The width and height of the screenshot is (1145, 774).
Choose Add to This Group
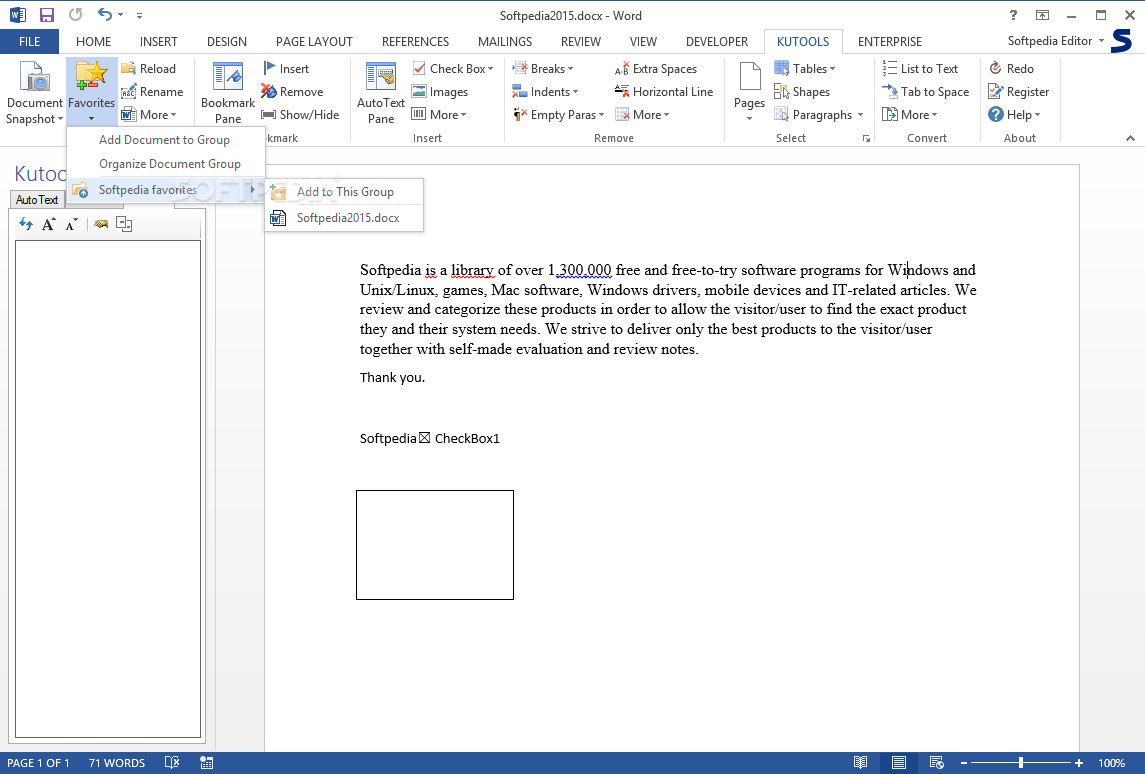click(x=344, y=192)
